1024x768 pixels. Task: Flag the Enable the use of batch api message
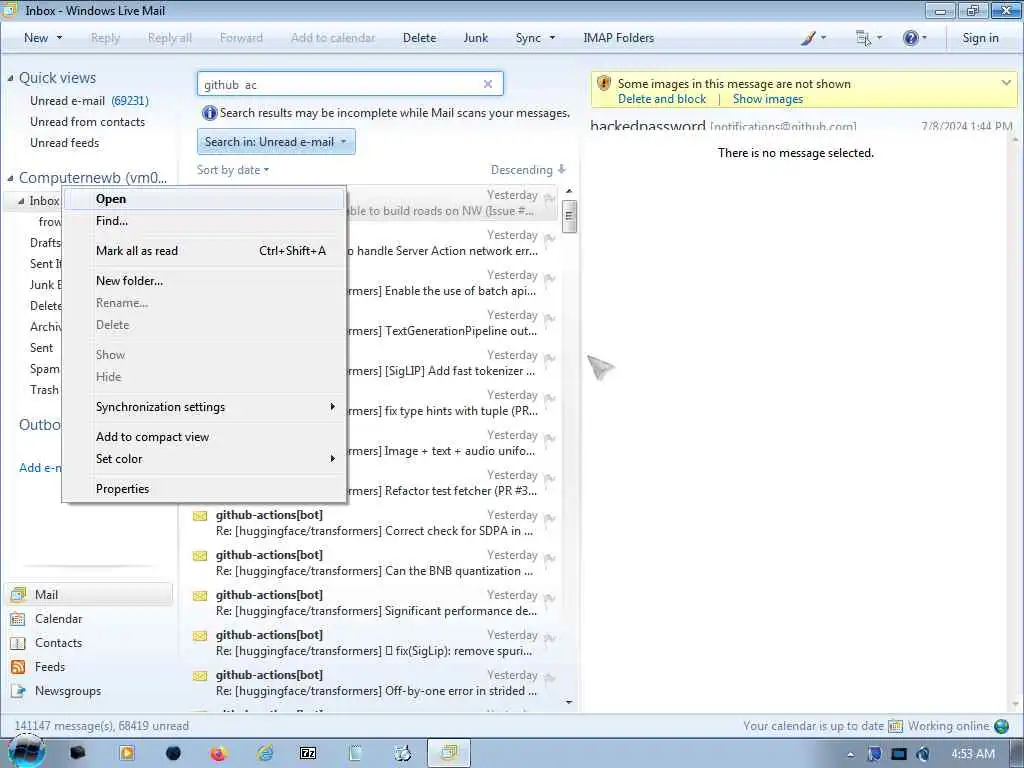pos(549,279)
